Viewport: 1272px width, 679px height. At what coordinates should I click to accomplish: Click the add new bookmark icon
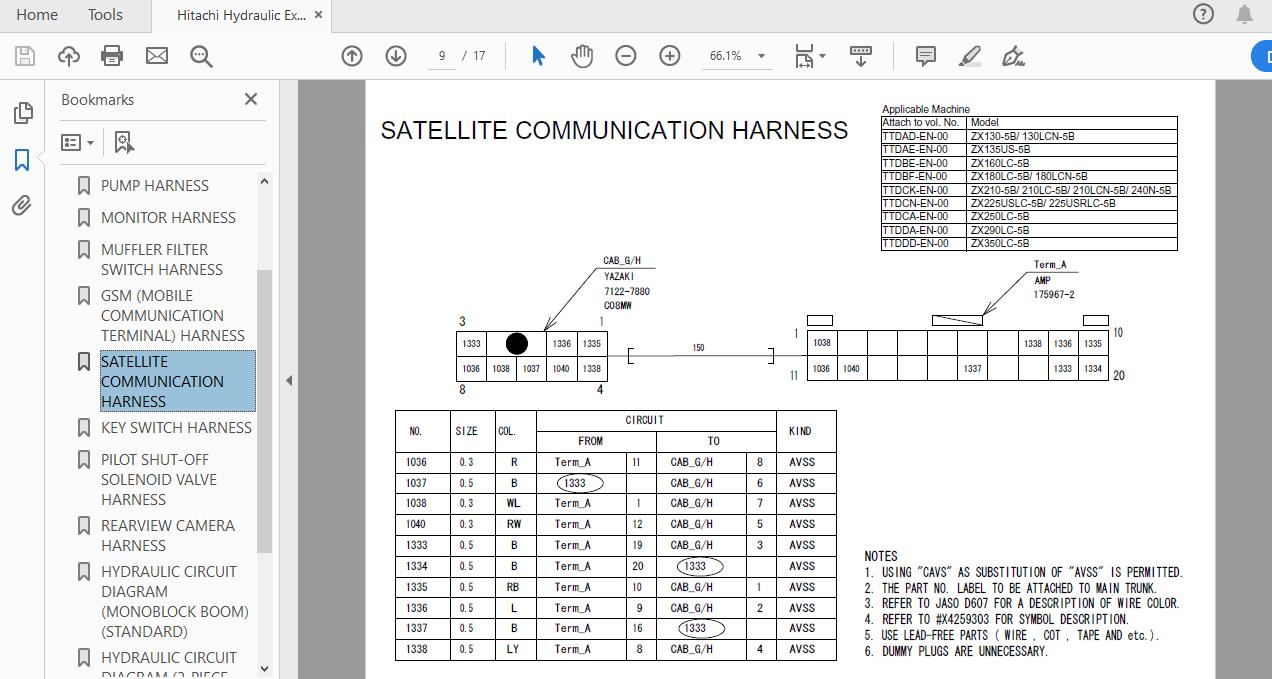[x=124, y=143]
